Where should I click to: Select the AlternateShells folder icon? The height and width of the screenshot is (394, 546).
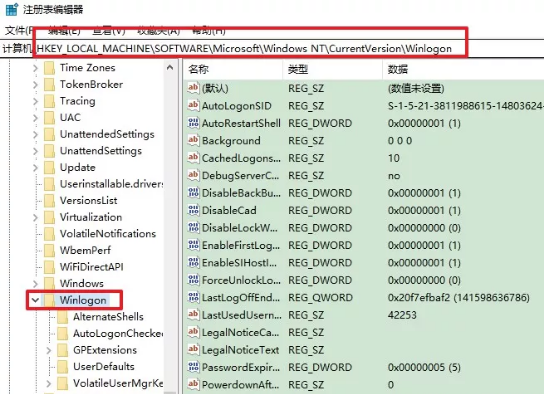click(x=63, y=316)
